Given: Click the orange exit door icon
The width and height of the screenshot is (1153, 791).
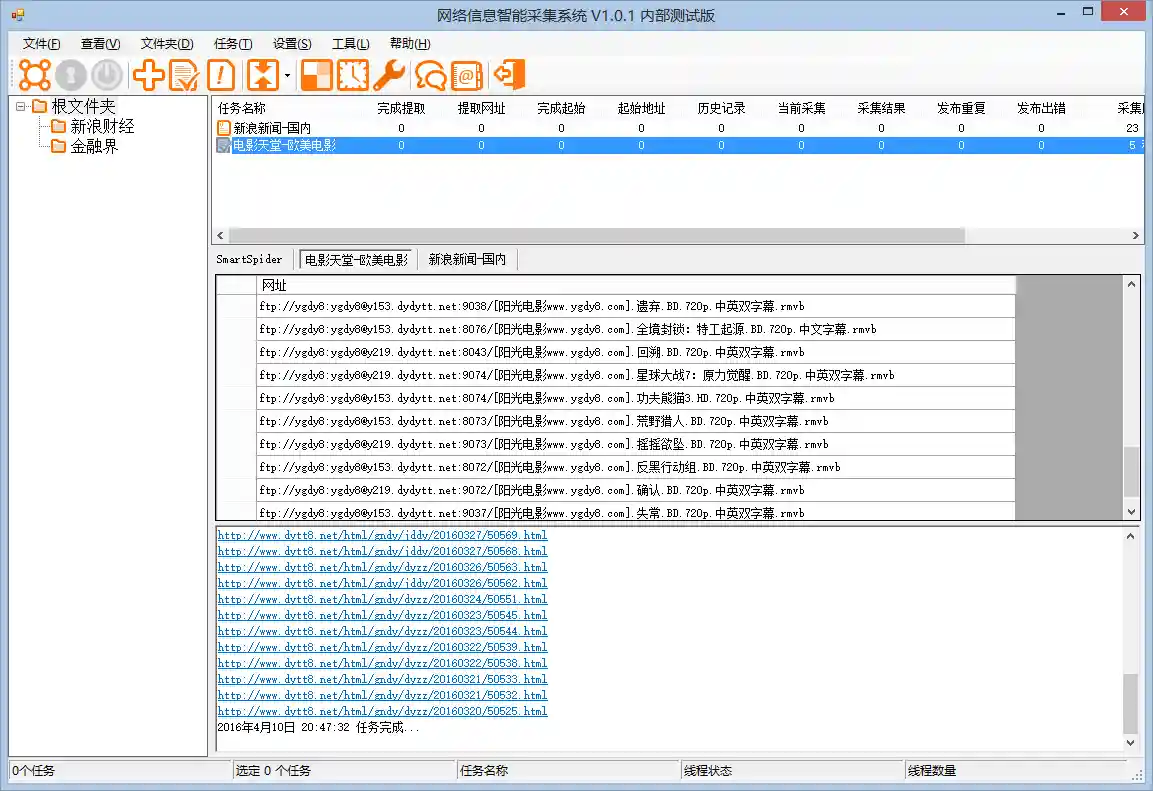Looking at the screenshot, I should 509,75.
